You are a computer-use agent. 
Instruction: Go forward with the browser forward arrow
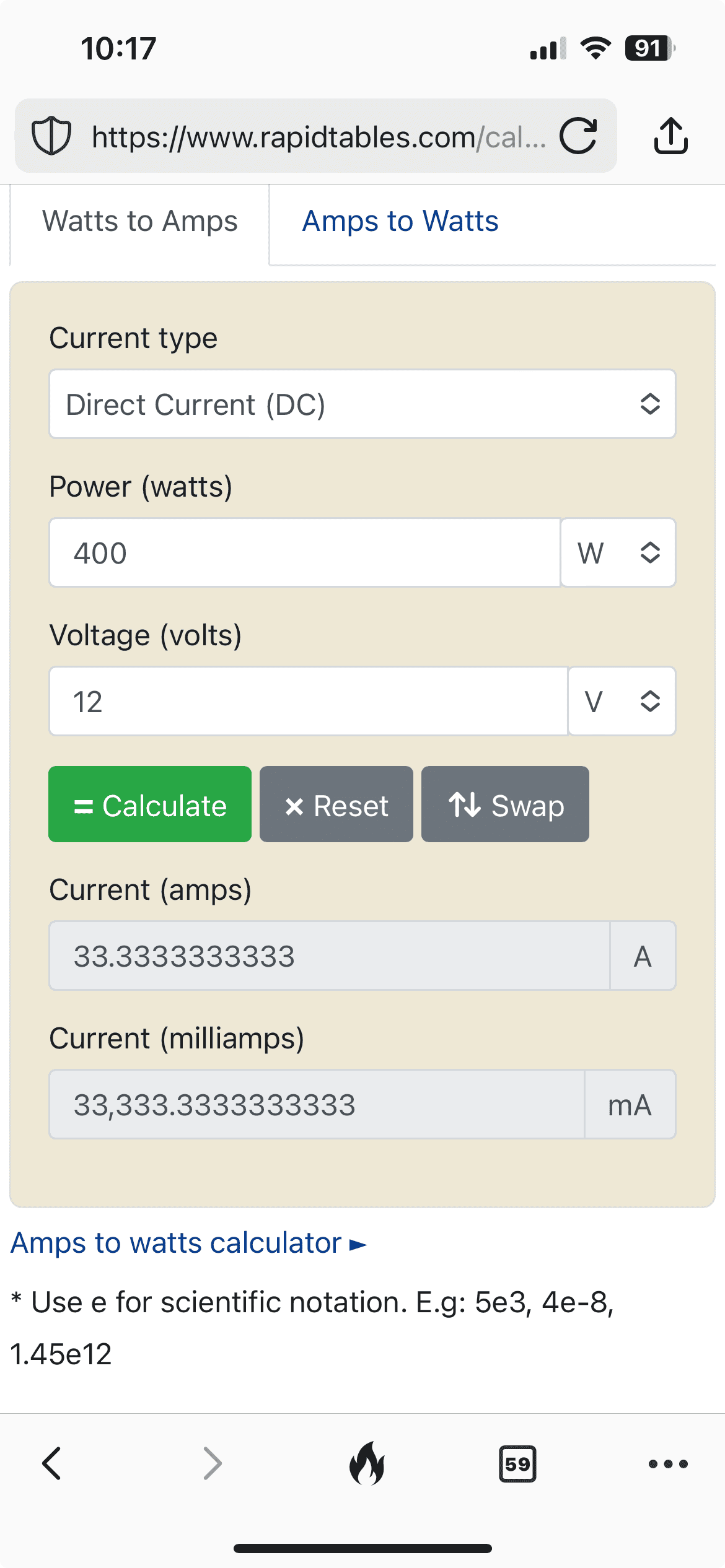213,1464
